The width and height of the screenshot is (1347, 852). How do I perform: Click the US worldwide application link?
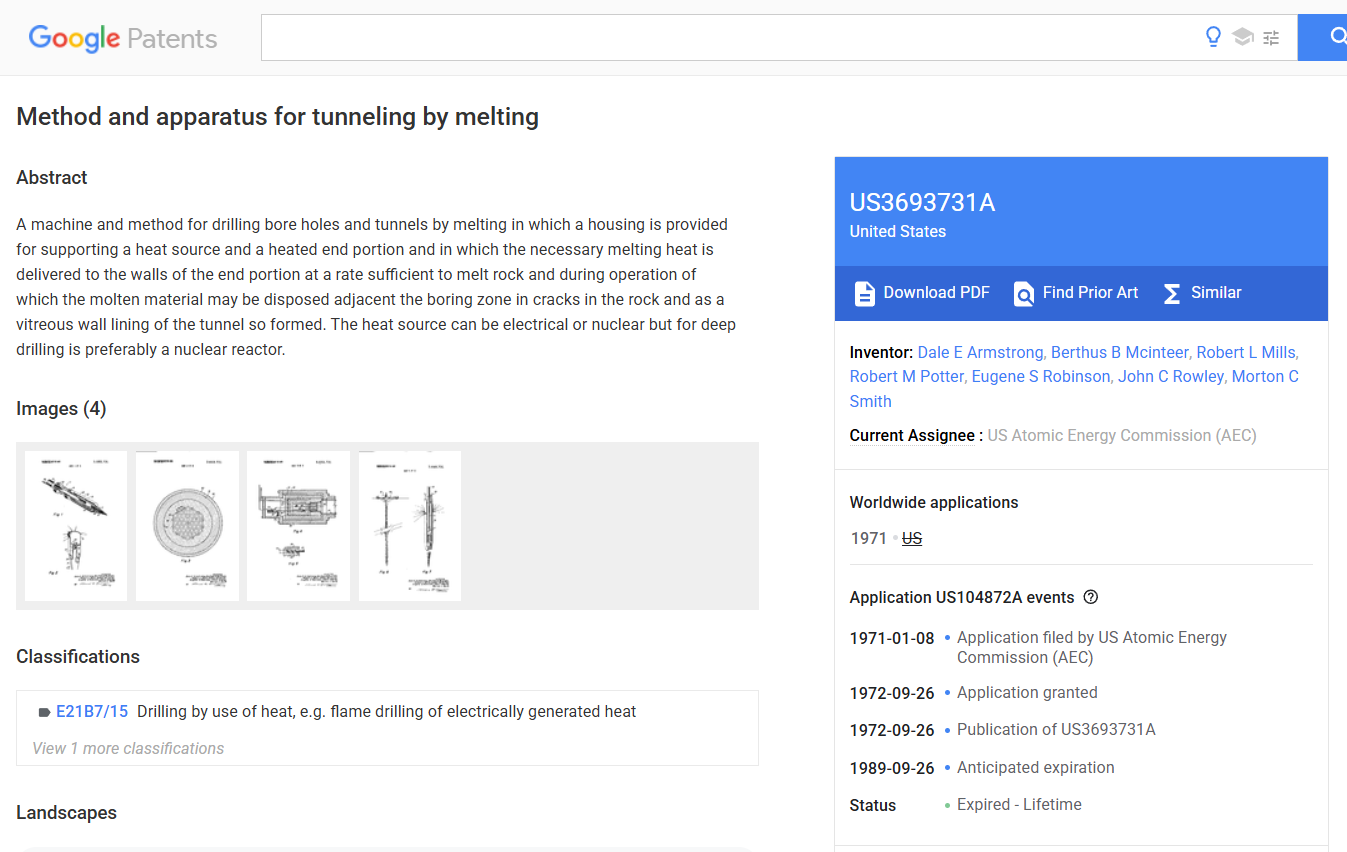tap(912, 538)
